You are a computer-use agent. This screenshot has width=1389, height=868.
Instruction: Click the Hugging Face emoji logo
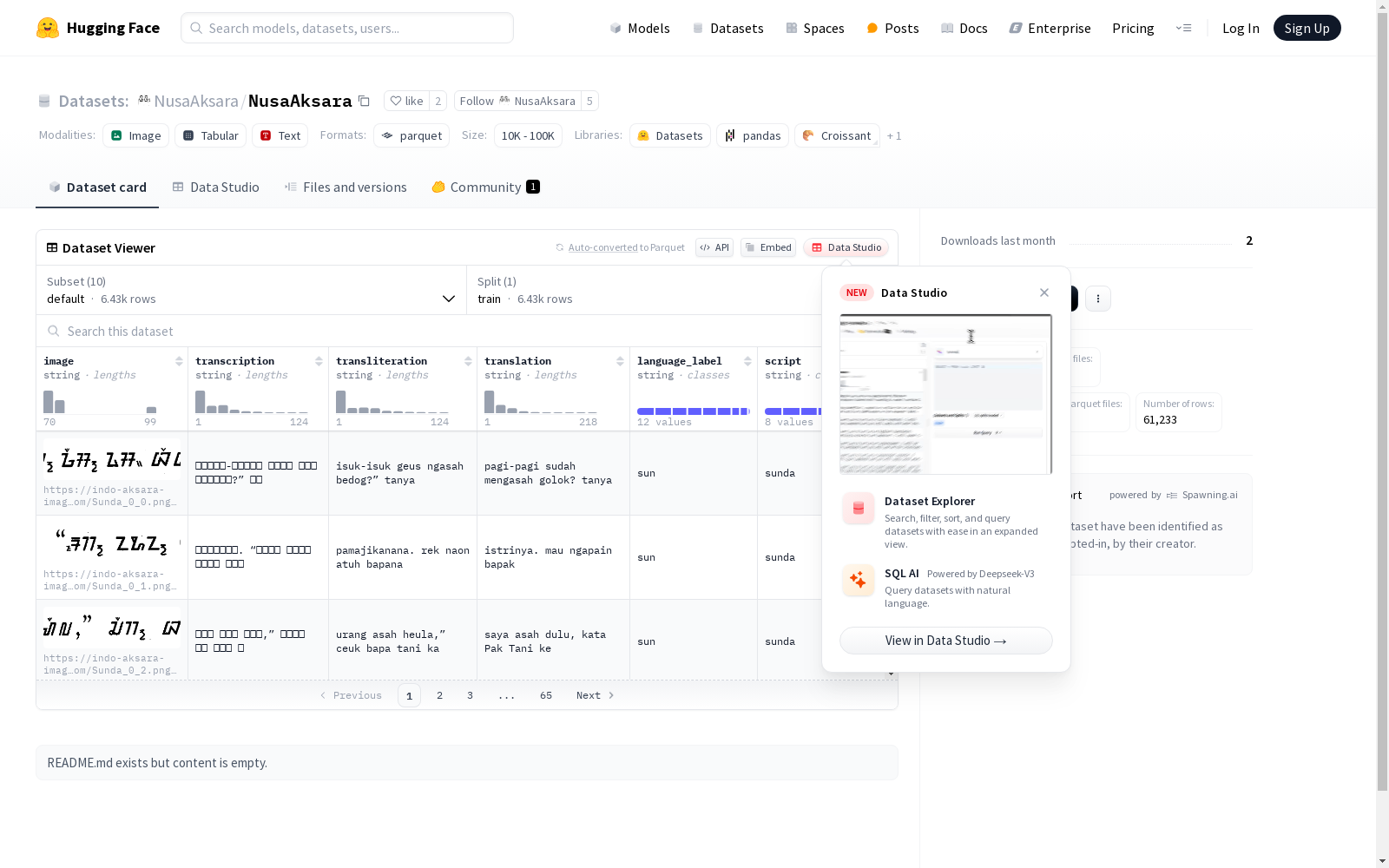coord(48,28)
